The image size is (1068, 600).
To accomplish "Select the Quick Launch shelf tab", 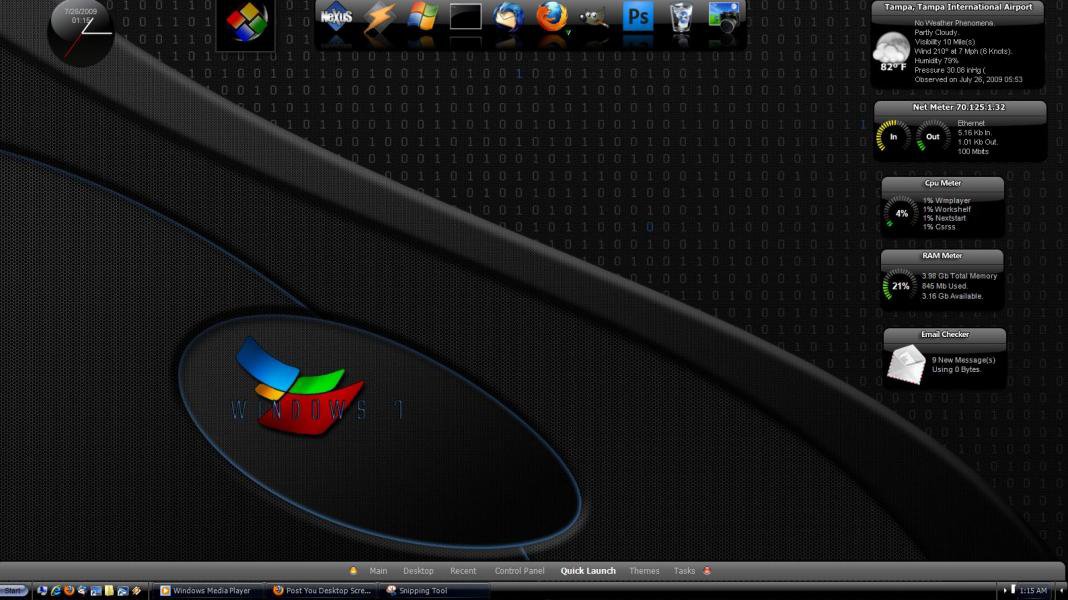I will pyautogui.click(x=588, y=571).
